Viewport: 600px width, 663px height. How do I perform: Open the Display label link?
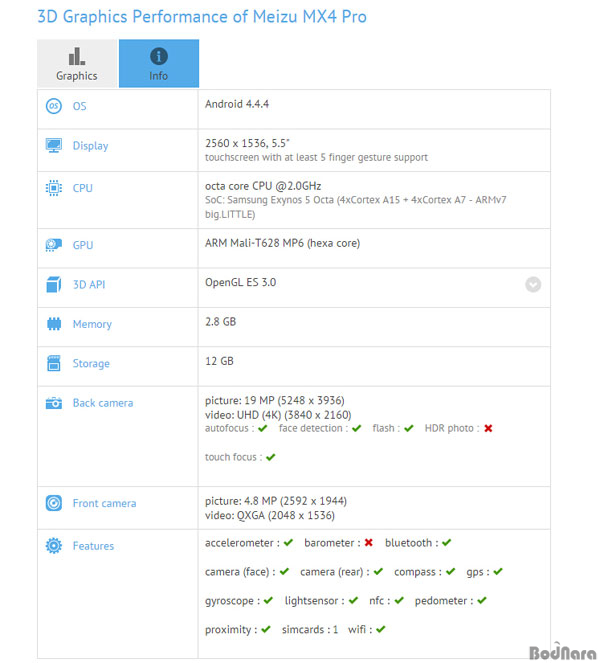click(x=90, y=146)
